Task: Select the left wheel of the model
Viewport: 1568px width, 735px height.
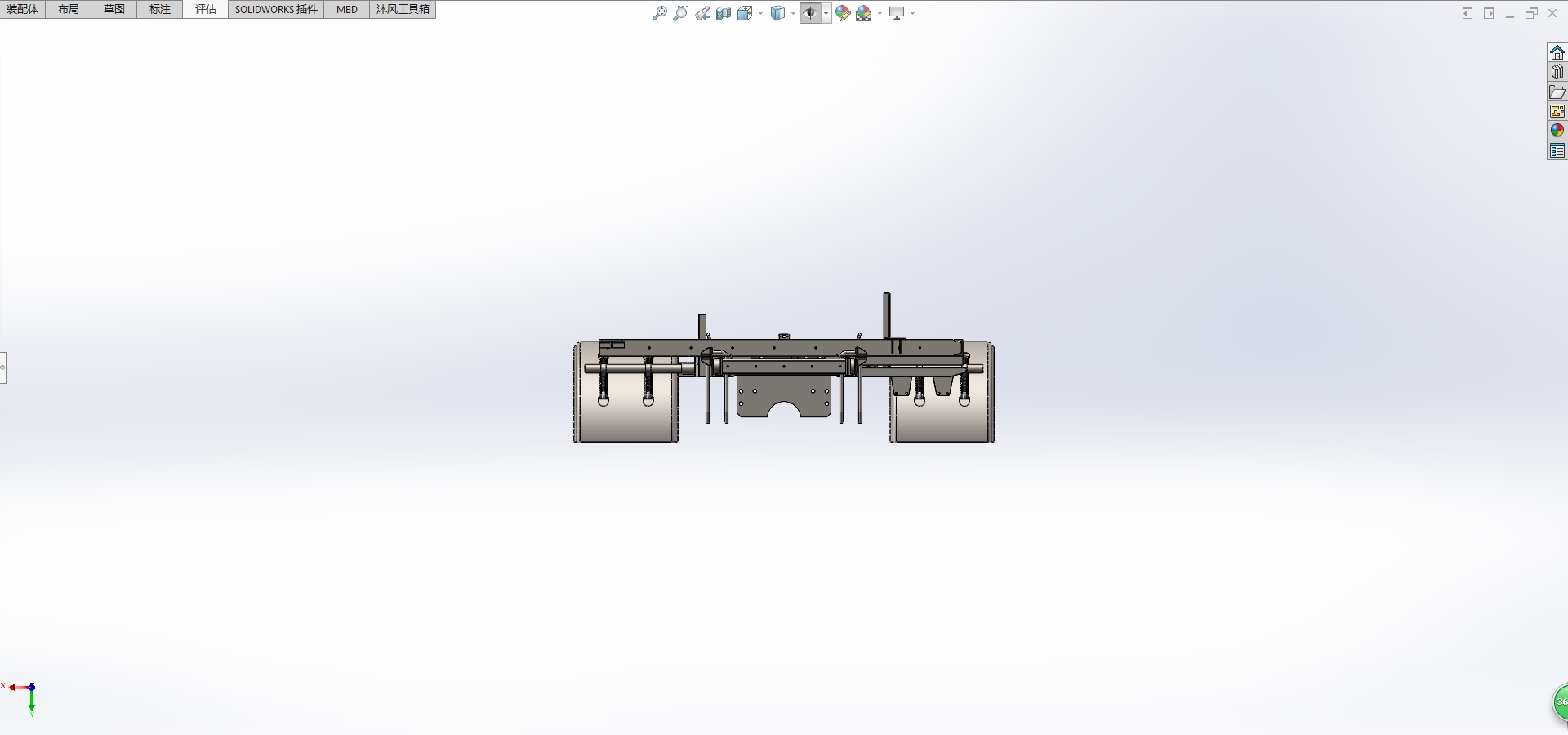Action: coord(626,392)
